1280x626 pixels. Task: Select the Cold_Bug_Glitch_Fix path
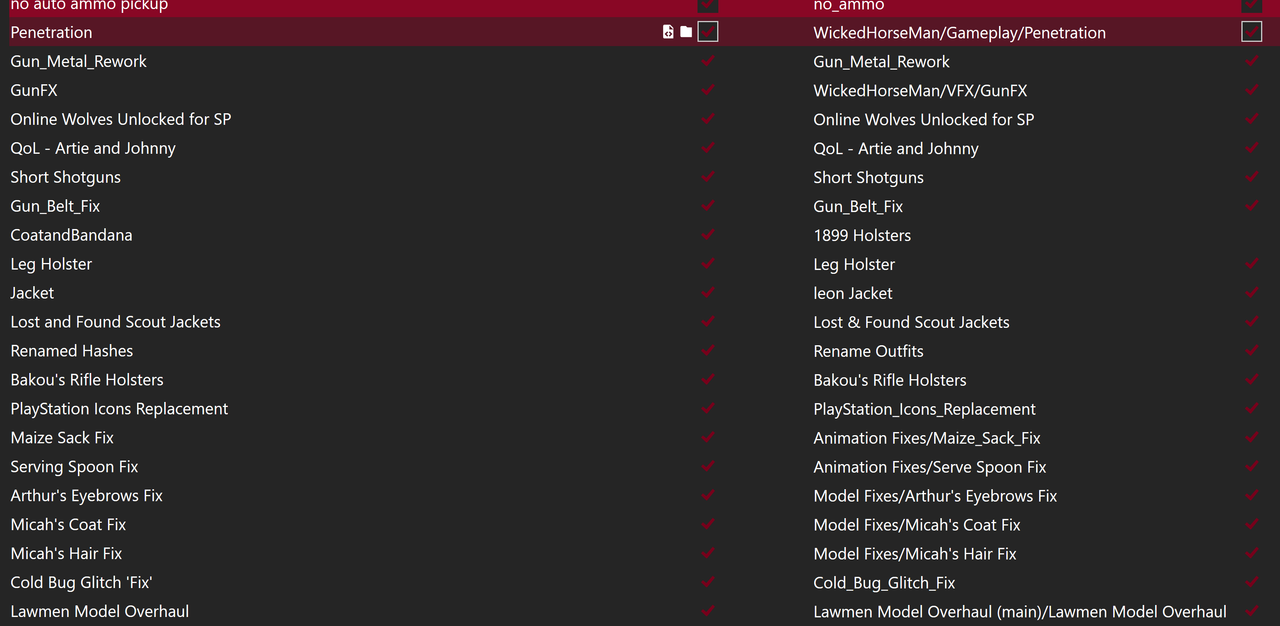pos(884,583)
